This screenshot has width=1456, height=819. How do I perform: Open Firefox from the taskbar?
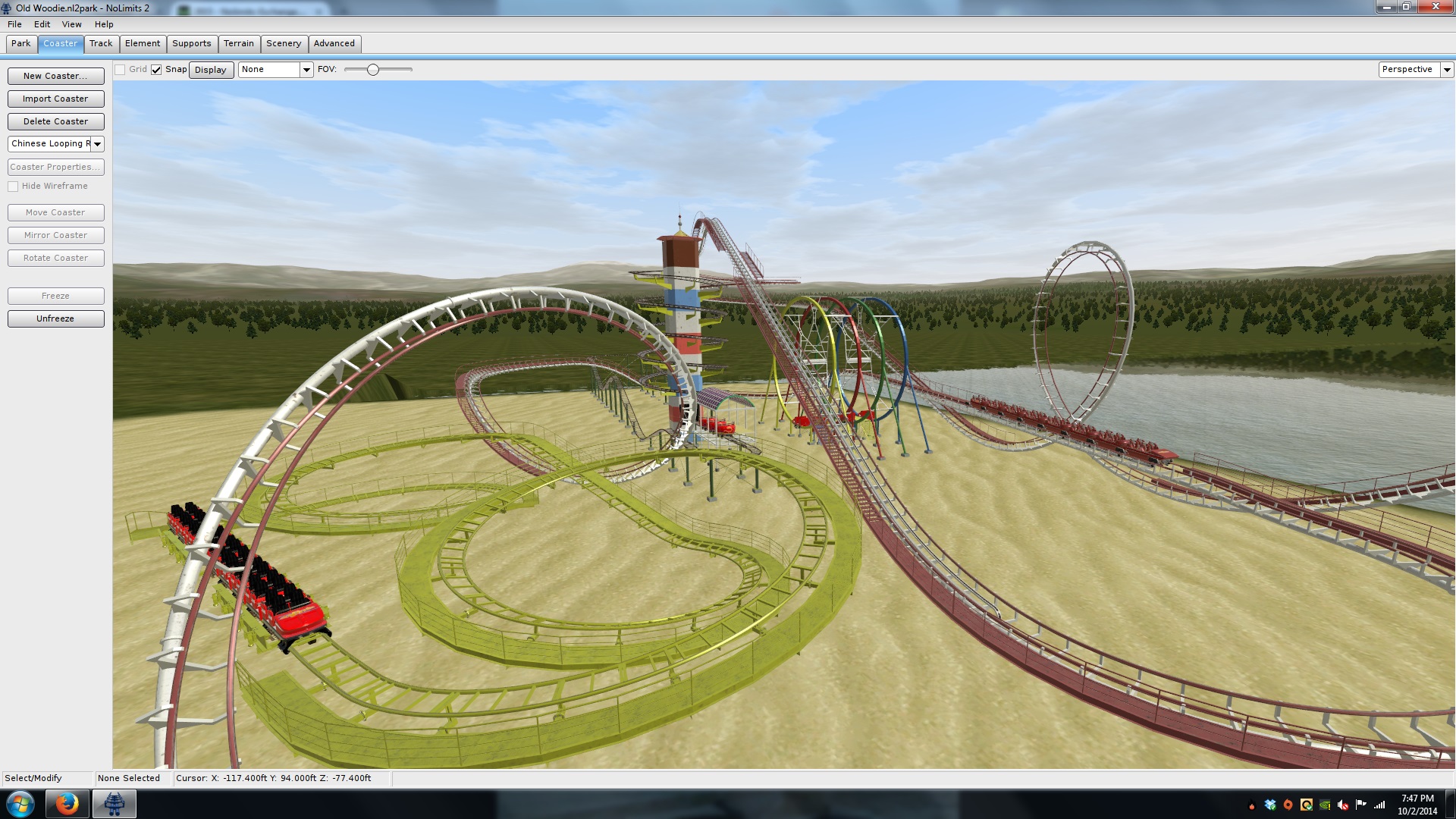[x=67, y=804]
